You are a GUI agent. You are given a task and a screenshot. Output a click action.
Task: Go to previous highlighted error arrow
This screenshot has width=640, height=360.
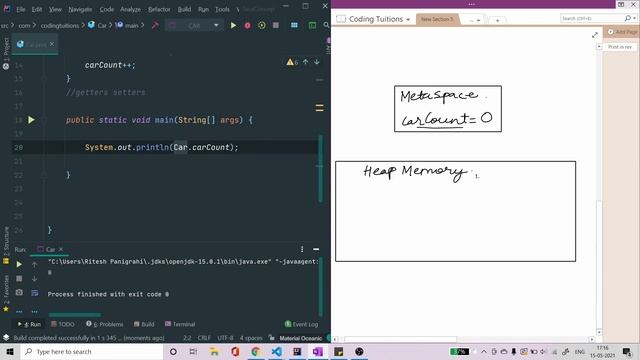305,62
